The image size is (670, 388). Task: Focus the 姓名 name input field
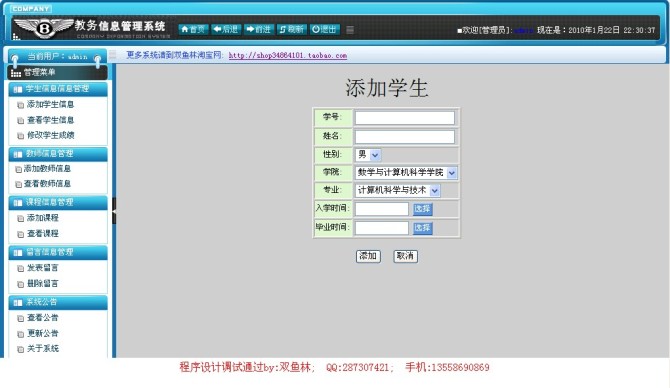pyautogui.click(x=405, y=137)
